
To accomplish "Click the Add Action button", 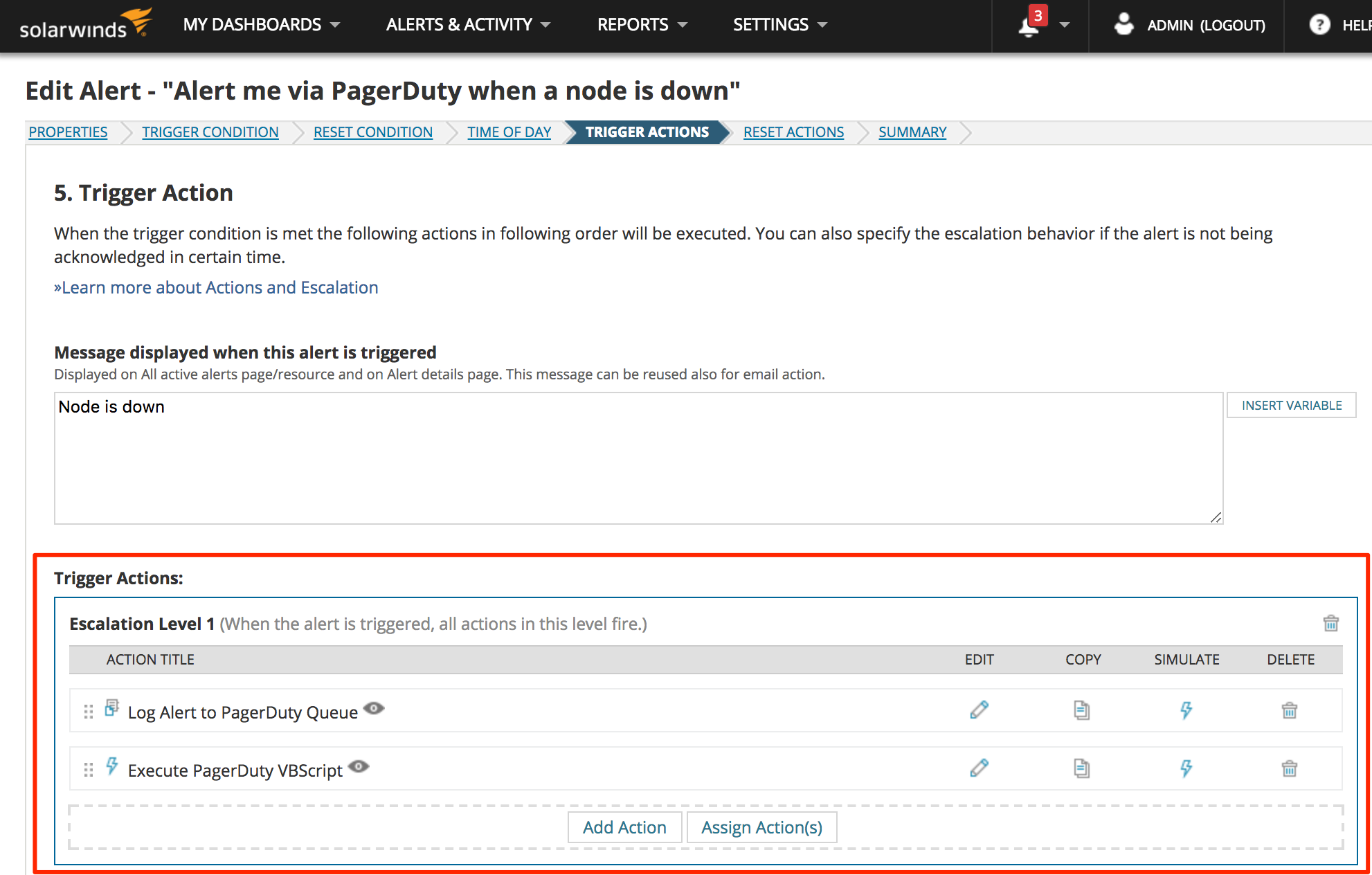I will [623, 826].
